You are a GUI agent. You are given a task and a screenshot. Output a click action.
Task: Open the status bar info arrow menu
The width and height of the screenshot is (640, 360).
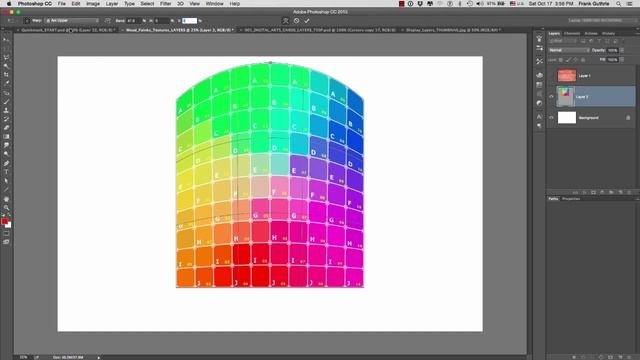(98, 357)
